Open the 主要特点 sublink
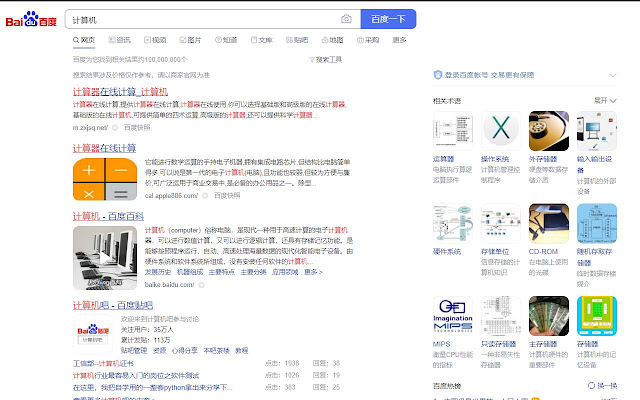This screenshot has width=640, height=400. [x=222, y=272]
